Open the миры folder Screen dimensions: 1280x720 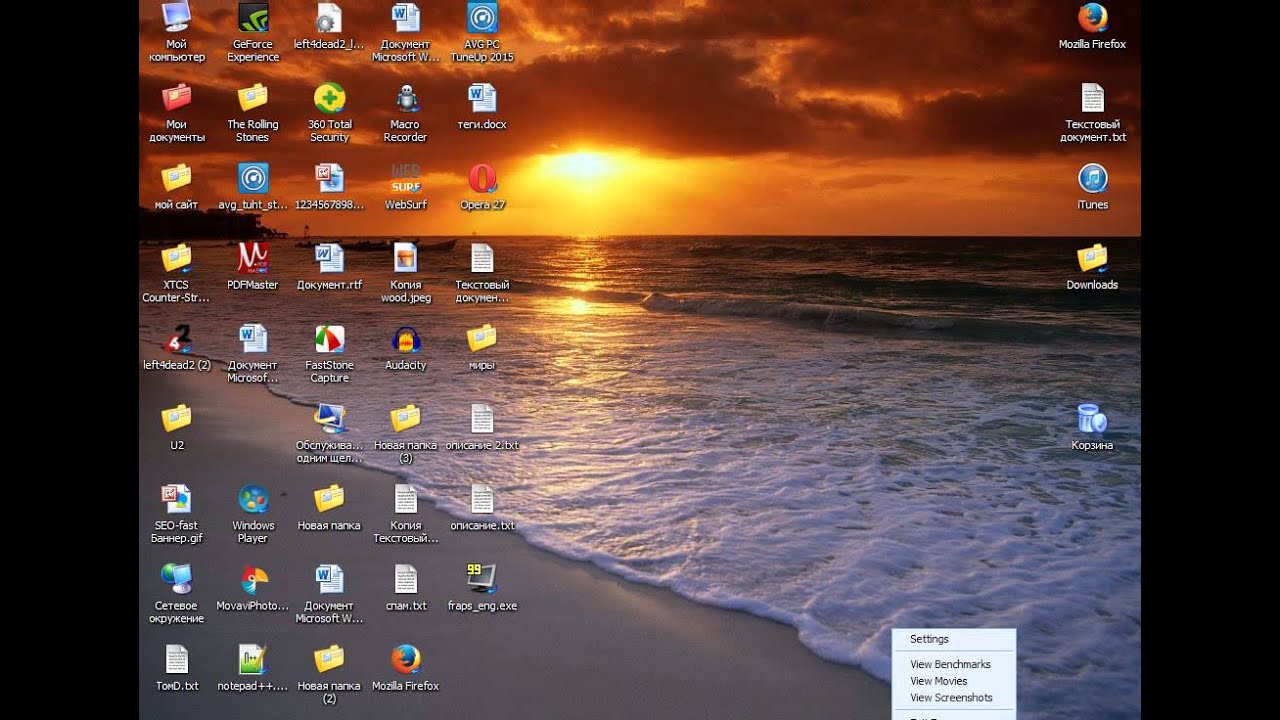coord(482,347)
